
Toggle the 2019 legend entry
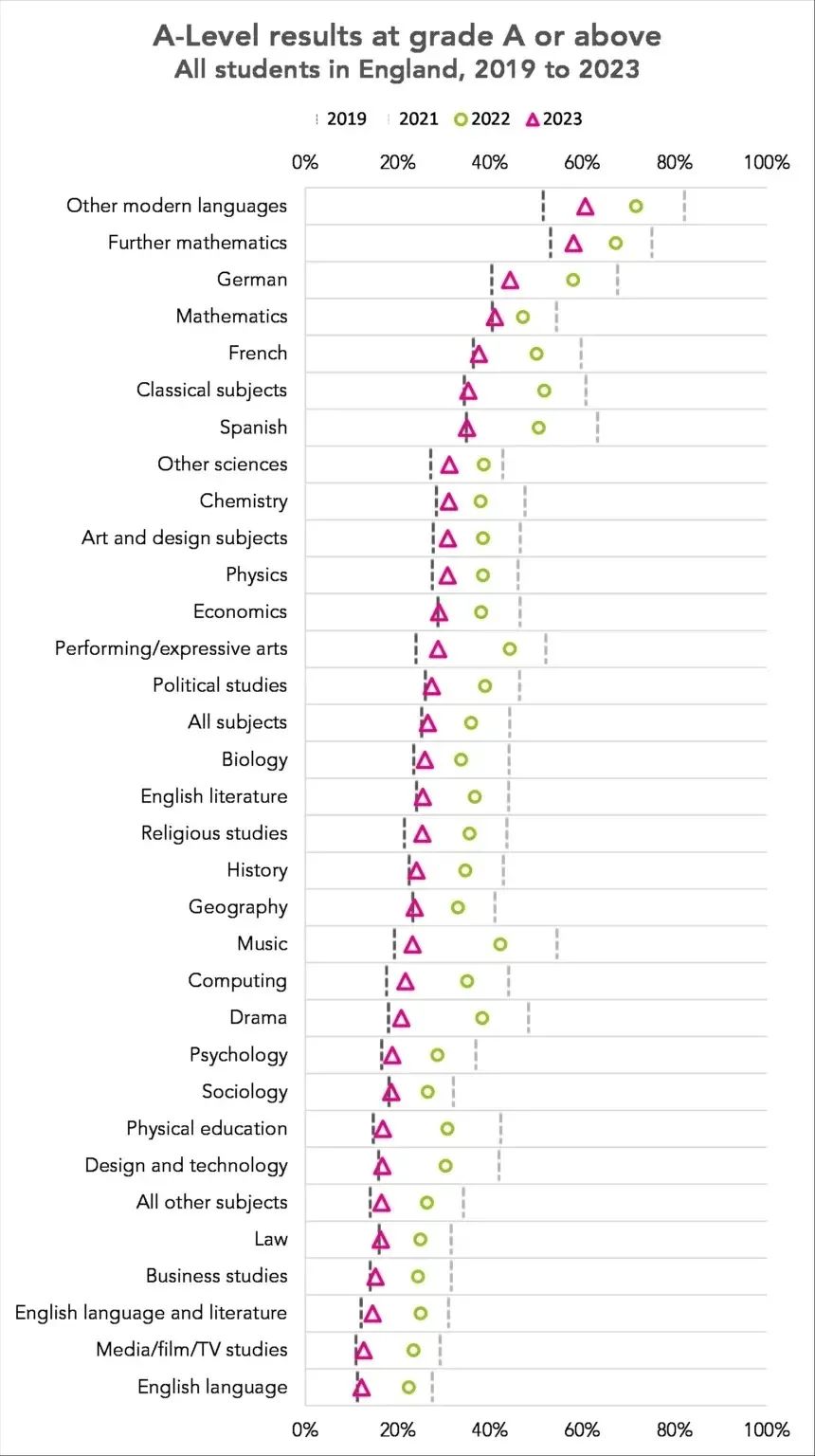coord(341,118)
